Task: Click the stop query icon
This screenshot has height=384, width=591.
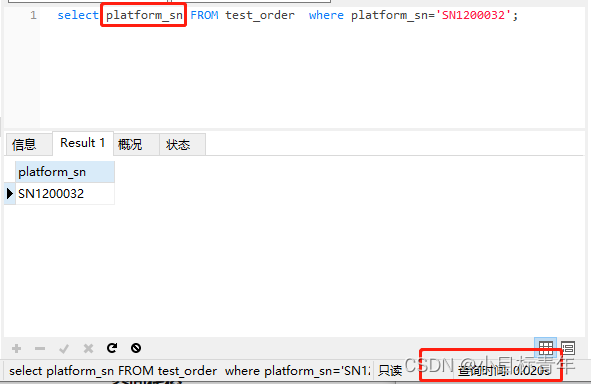Action: 136,348
